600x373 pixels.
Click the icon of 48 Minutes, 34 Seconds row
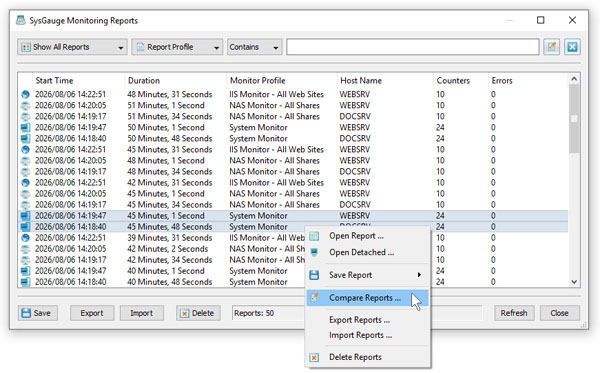coord(25,172)
